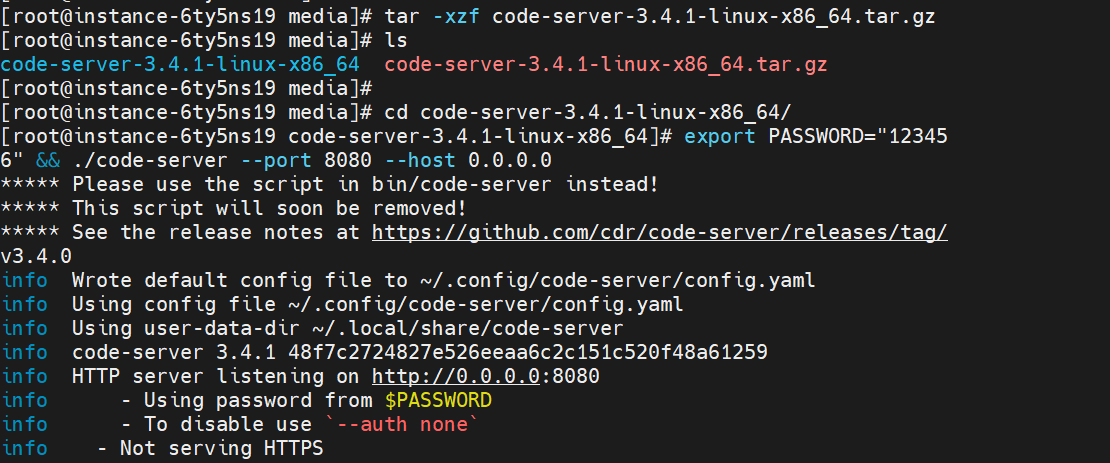Click the '--host' flag text
1110x463 pixels.
pyautogui.click(x=420, y=160)
